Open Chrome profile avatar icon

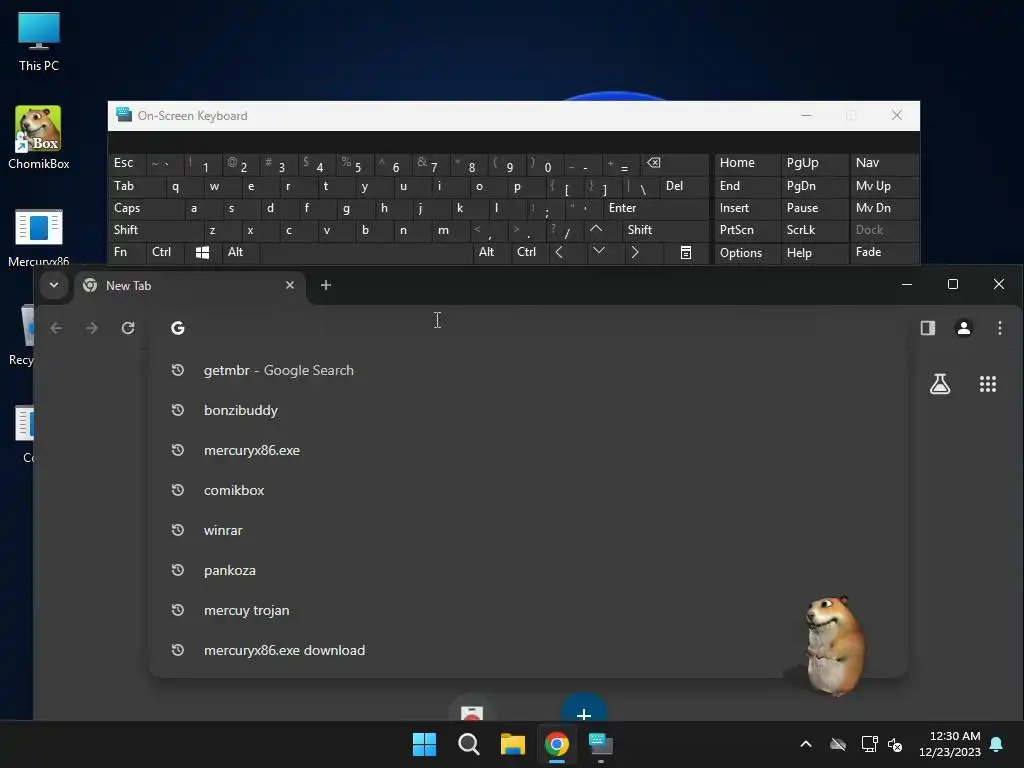[963, 328]
